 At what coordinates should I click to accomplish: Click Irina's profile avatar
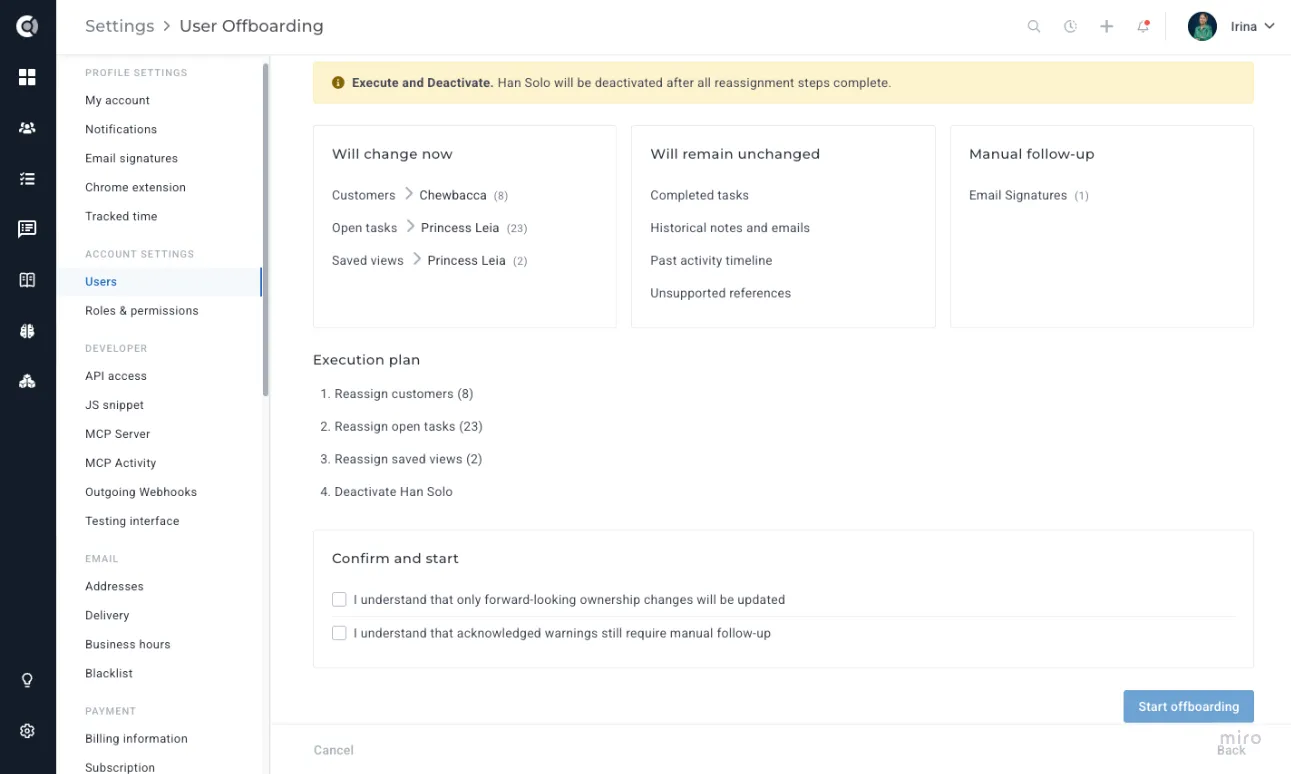coord(1202,27)
